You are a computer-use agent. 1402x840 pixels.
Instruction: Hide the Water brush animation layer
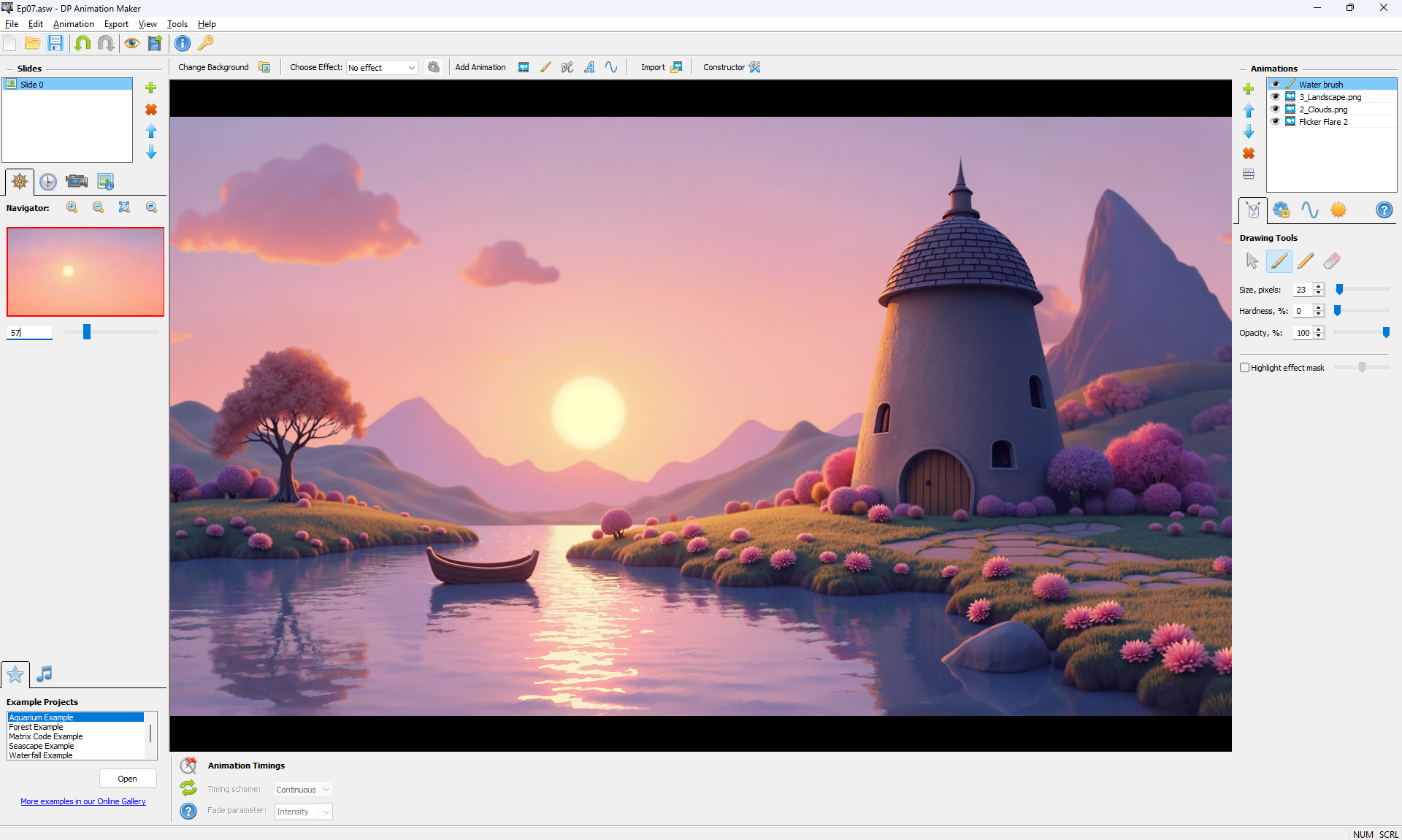[1276, 85]
